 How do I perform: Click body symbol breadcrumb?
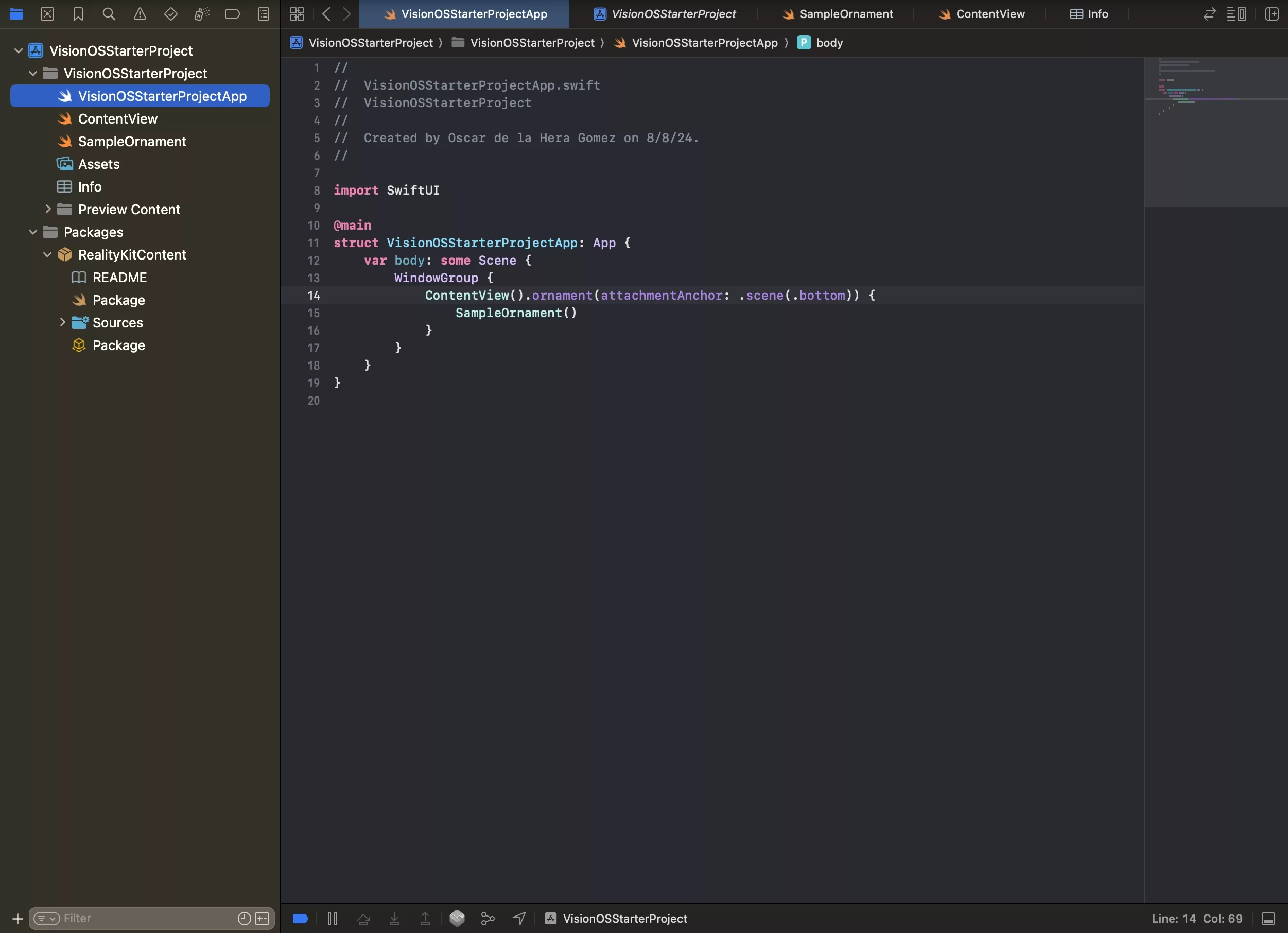click(820, 43)
